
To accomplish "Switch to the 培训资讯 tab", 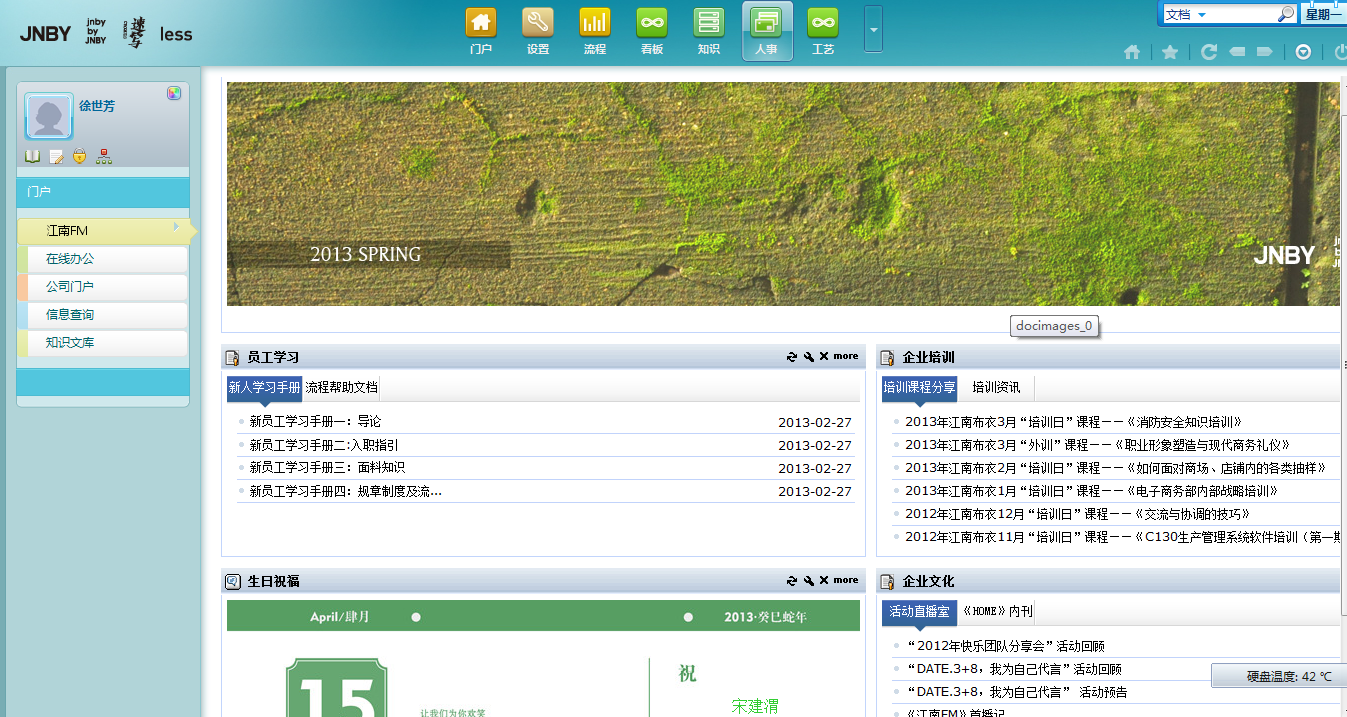I will pos(996,388).
